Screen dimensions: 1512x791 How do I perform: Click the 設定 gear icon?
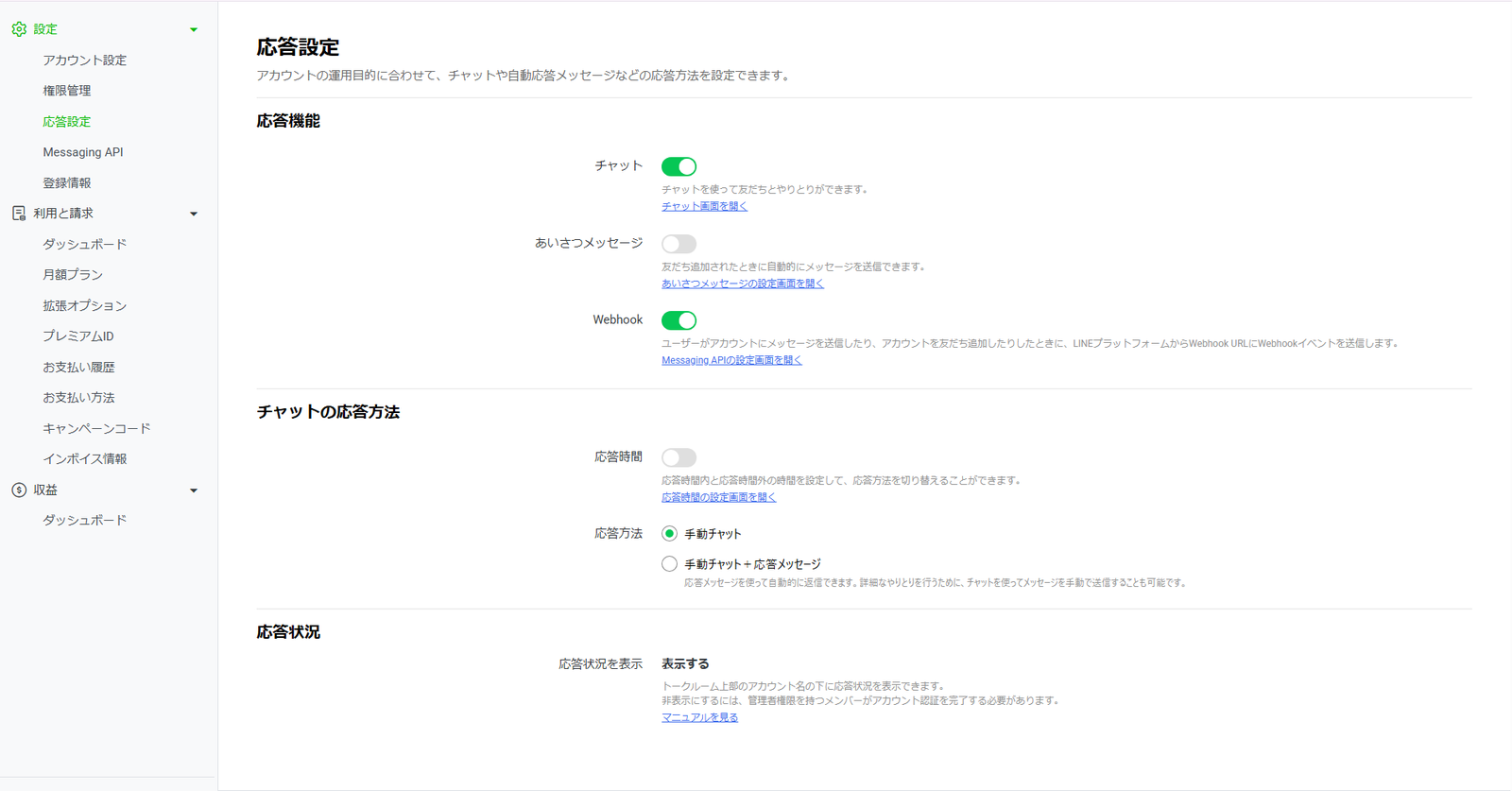19,29
